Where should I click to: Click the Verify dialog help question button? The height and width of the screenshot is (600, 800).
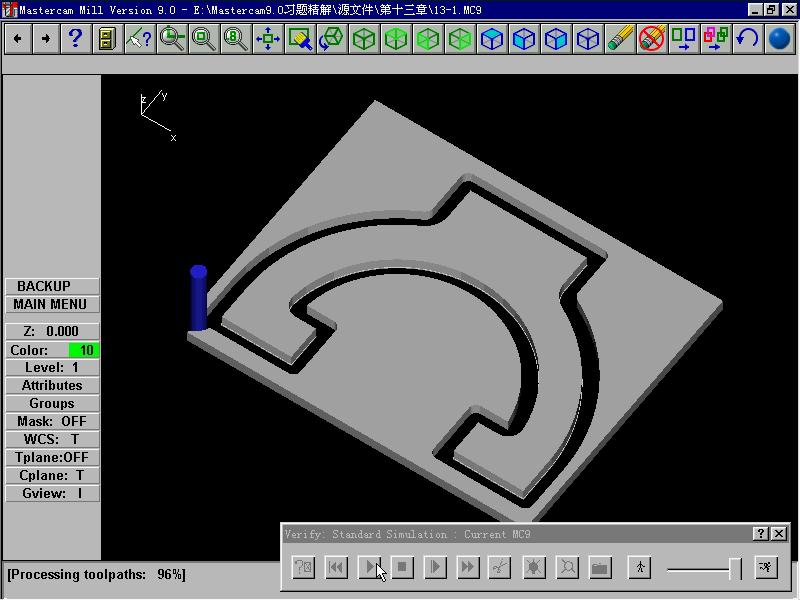(x=760, y=534)
